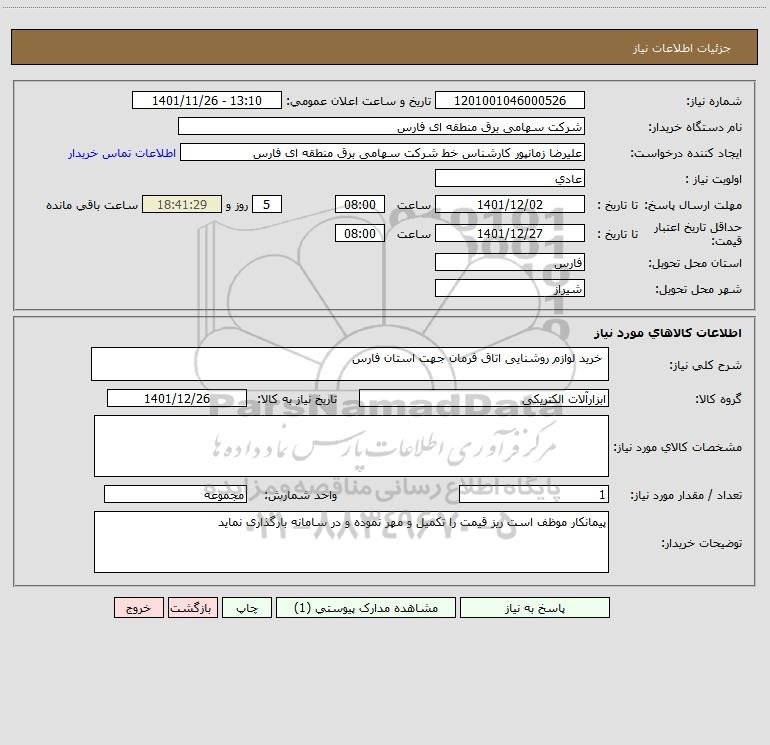Screen dimensions: 770x745
Task: Select the priority field showing عادی
Action: pos(510,178)
